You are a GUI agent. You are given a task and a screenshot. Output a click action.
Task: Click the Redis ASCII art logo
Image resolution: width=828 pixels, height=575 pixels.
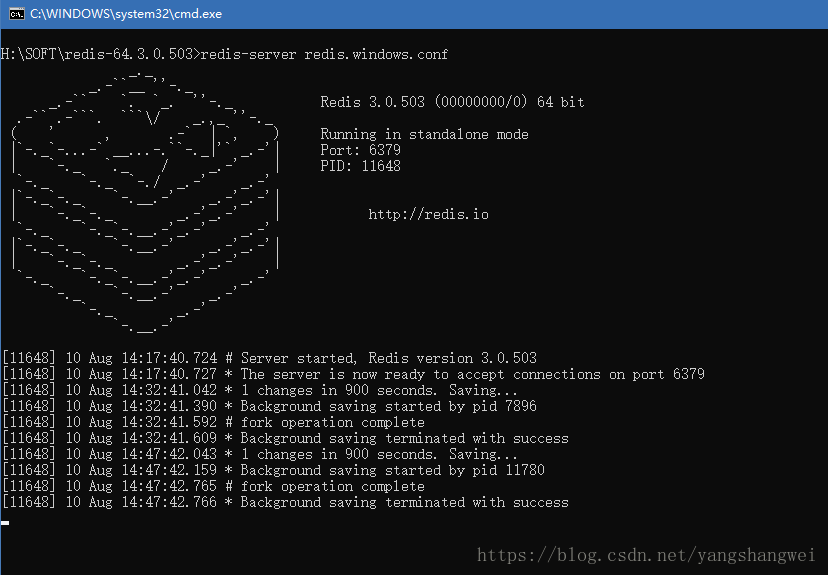click(x=144, y=200)
